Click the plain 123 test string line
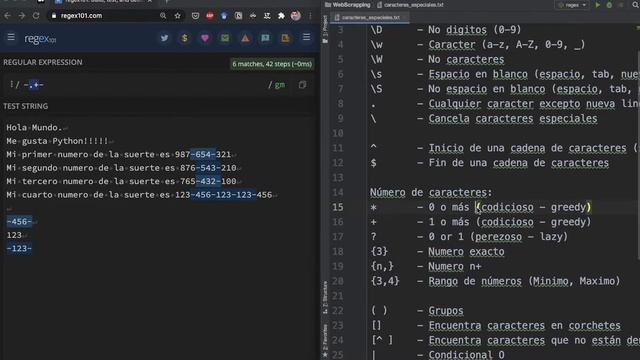This screenshot has width=640, height=360. [x=14, y=235]
